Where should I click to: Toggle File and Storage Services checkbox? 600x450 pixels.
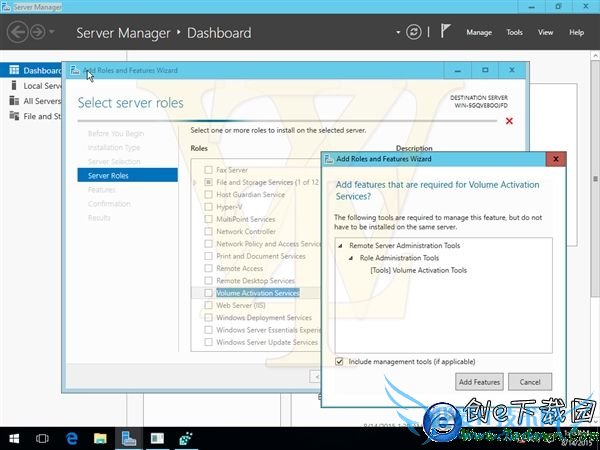pos(208,182)
